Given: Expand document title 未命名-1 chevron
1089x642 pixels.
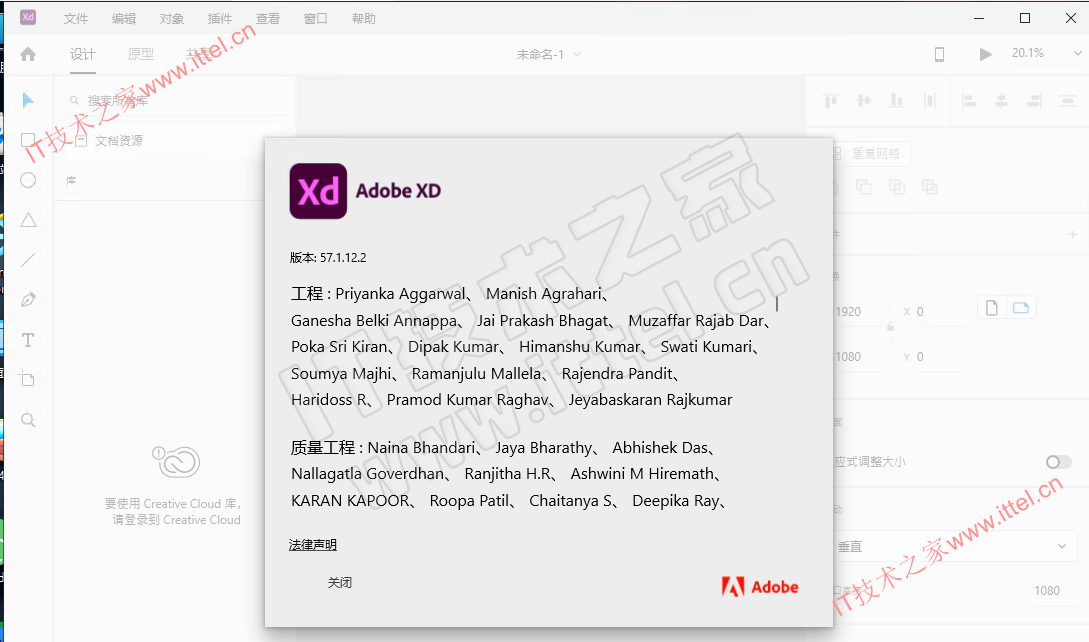Looking at the screenshot, I should point(576,54).
